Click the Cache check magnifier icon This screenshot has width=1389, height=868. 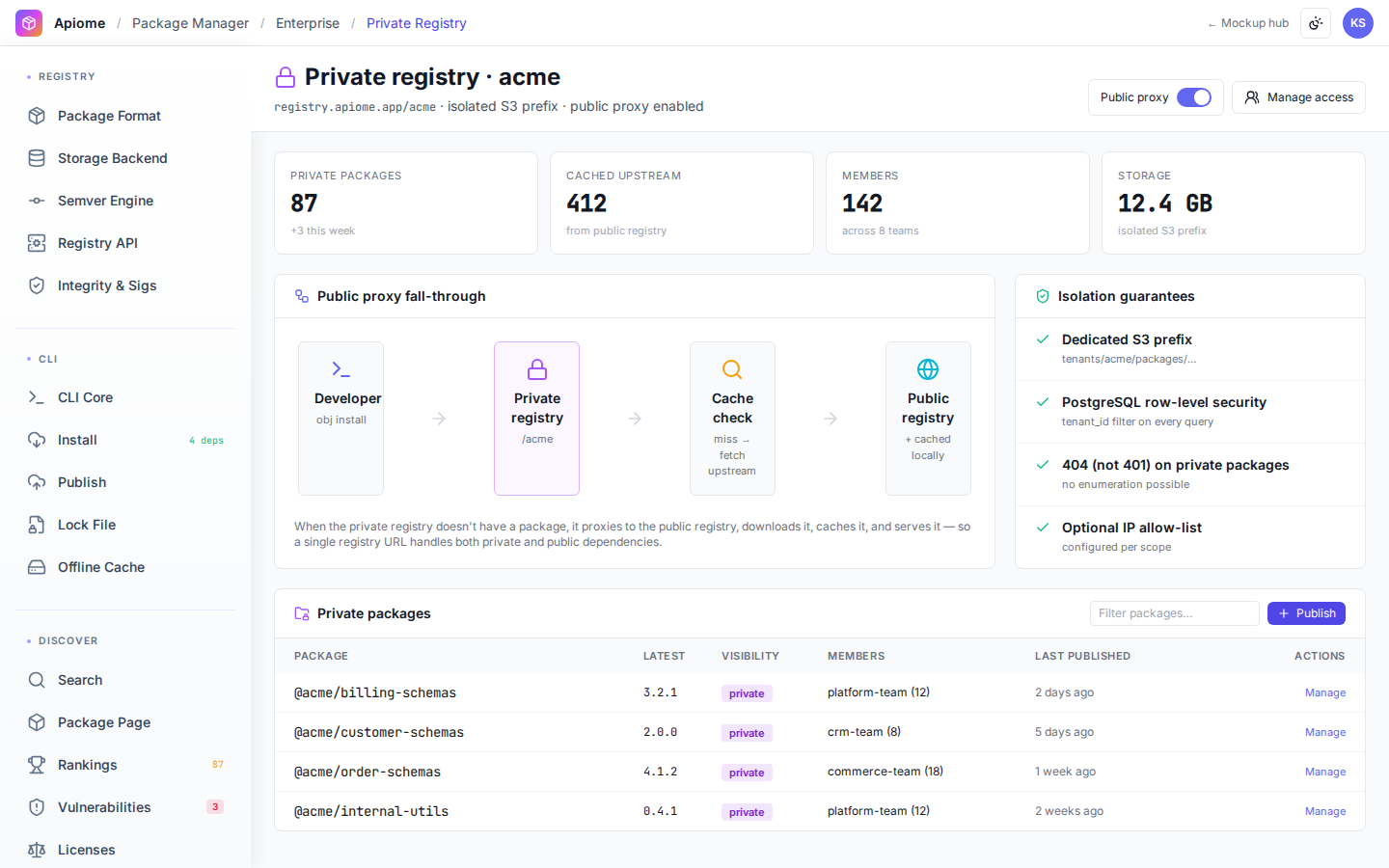click(732, 369)
